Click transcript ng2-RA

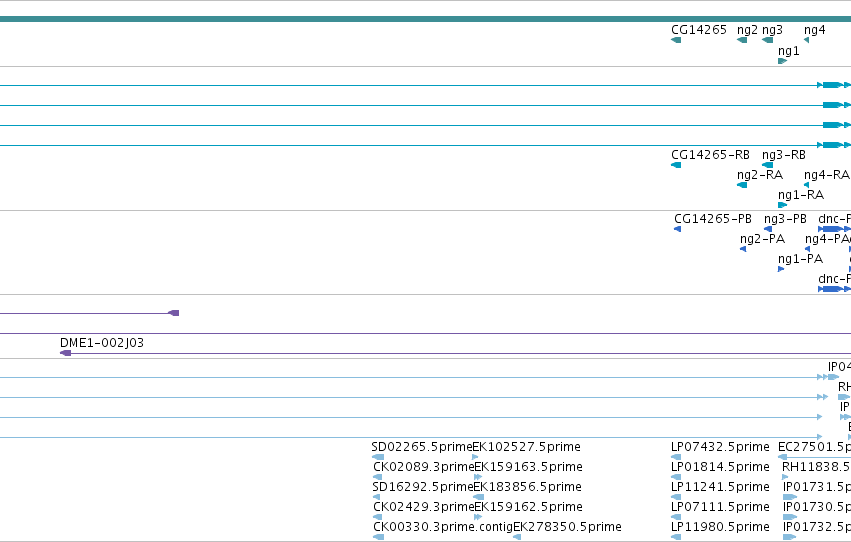click(x=760, y=175)
